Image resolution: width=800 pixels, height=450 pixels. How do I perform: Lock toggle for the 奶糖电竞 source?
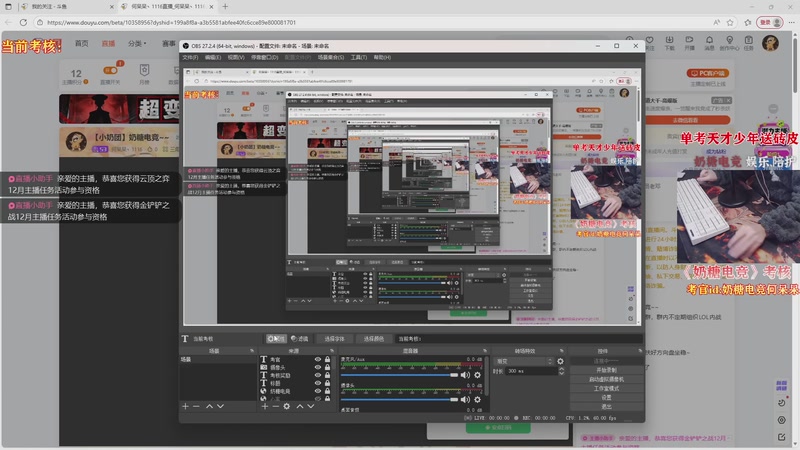coord(328,391)
